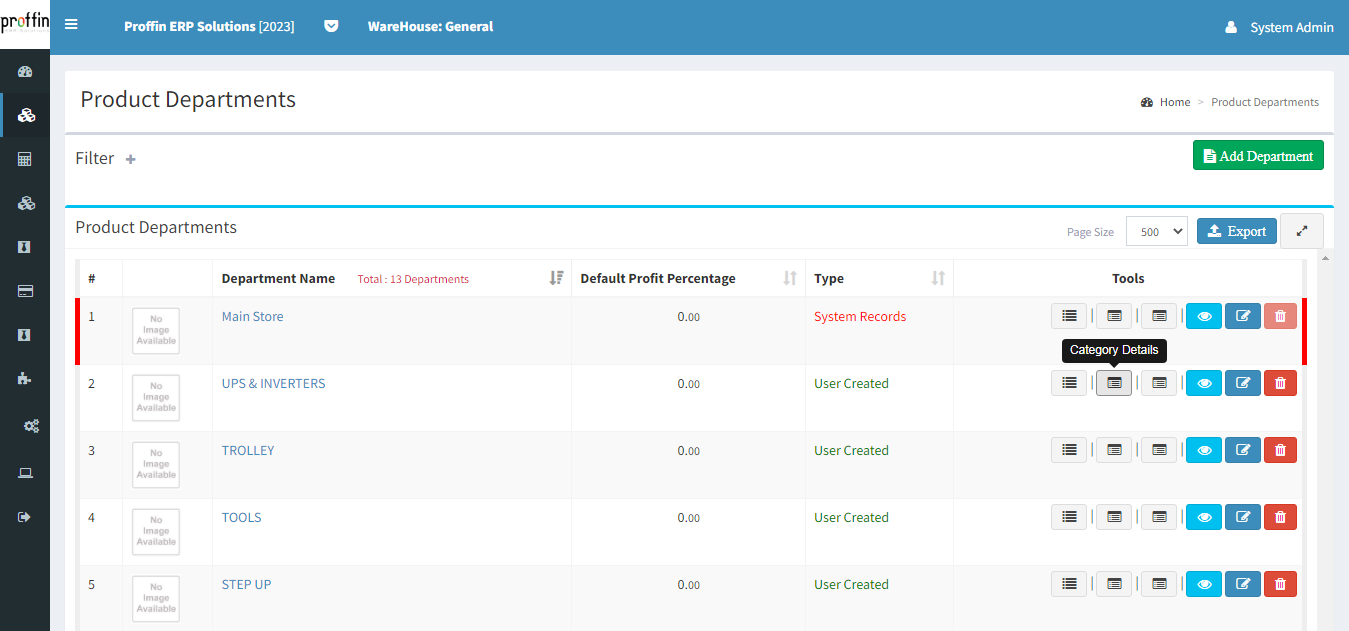Viewport: 1349px width, 631px height.
Task: Open the STEP UP department link
Action: [x=246, y=584]
